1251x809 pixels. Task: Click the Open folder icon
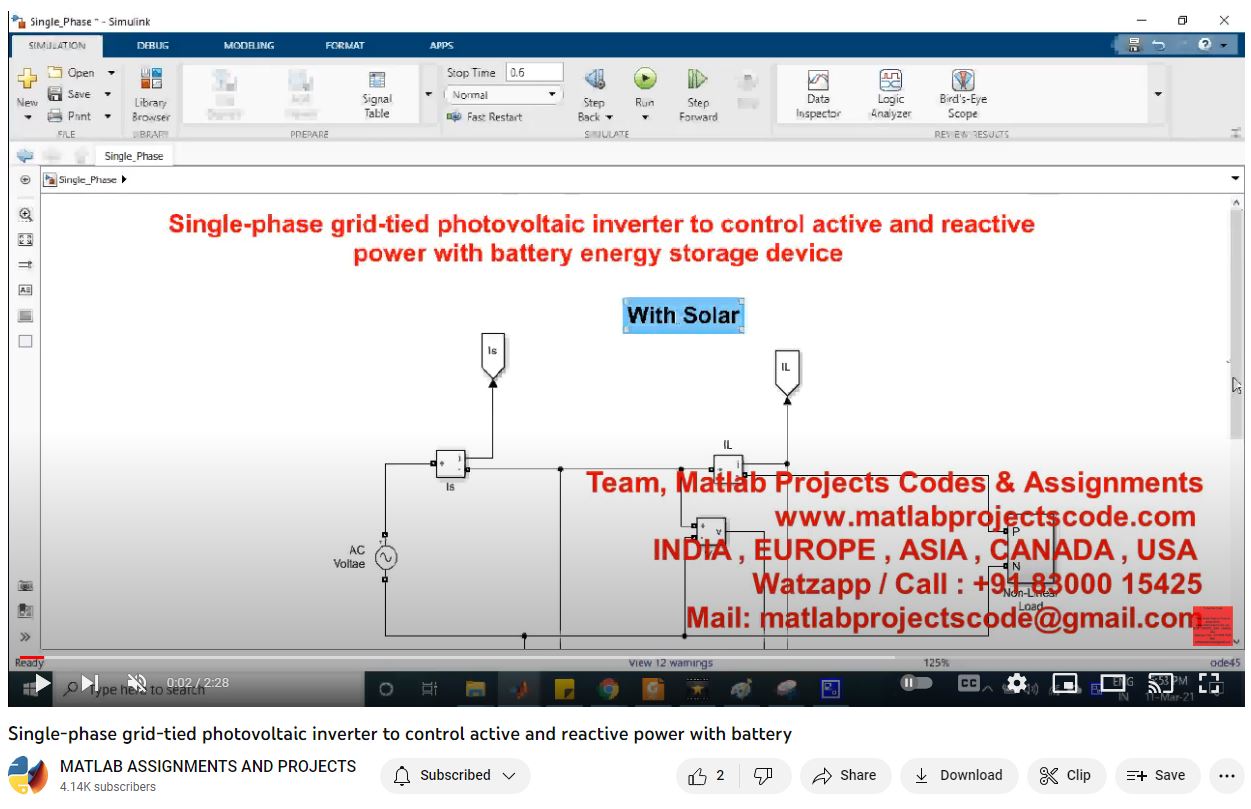[56, 72]
